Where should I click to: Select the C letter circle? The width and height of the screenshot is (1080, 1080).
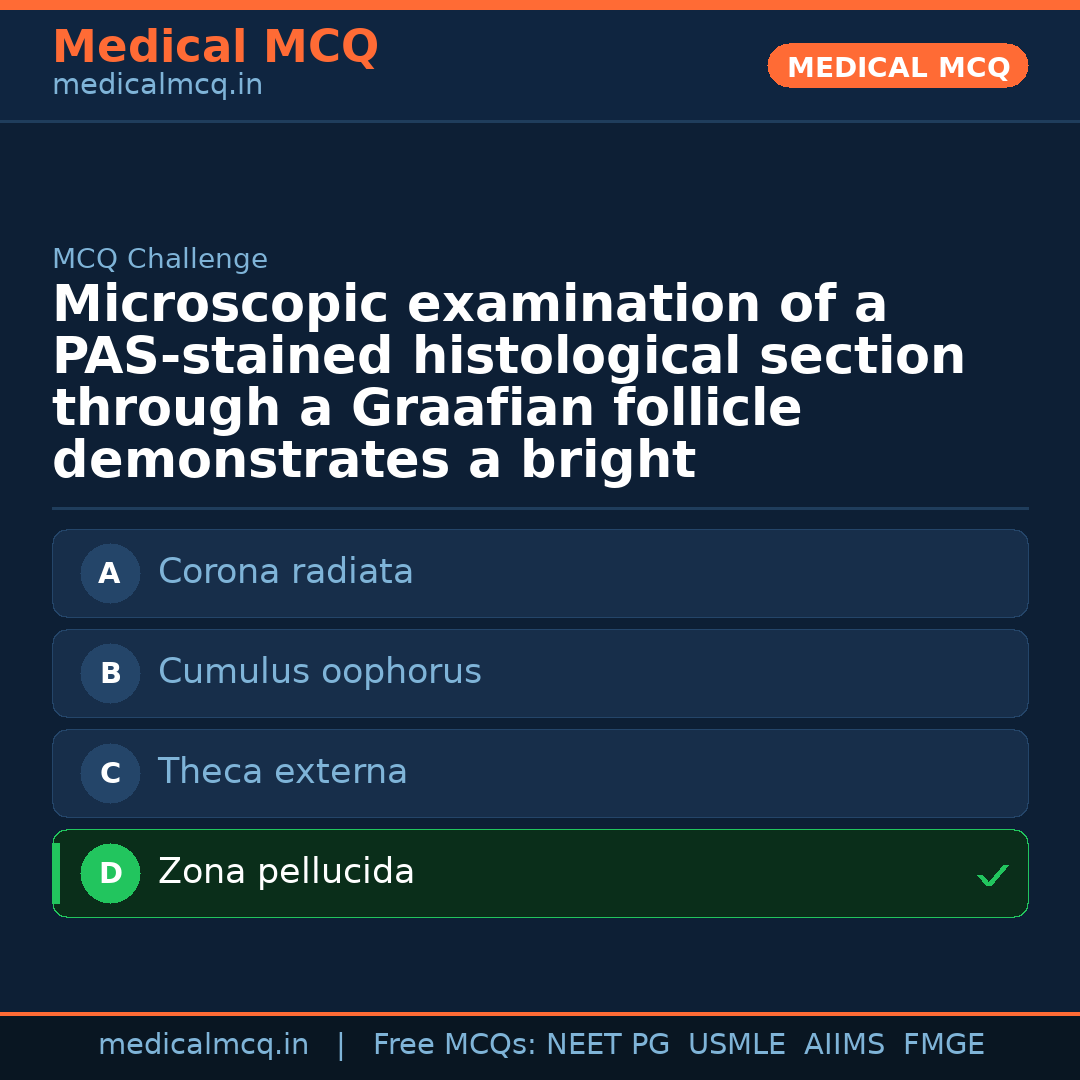110,774
